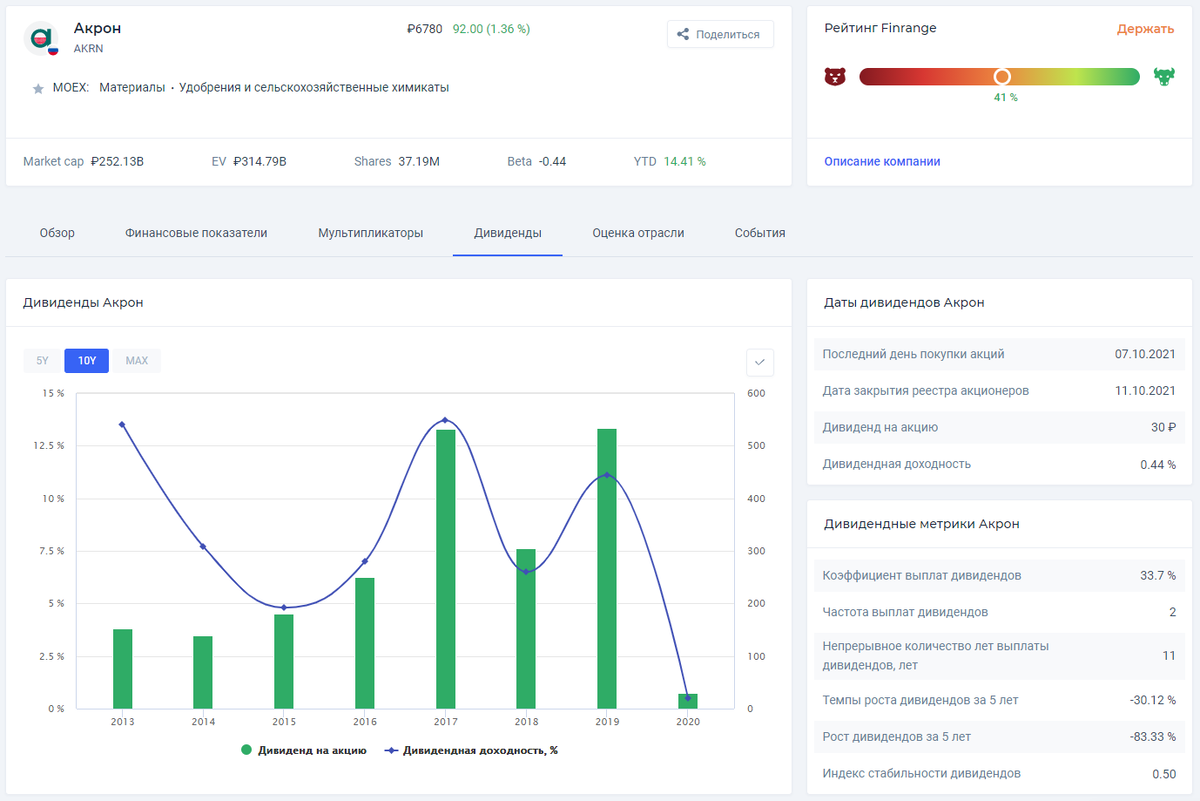Click the Непрерывное количество лет выплаты row

click(x=999, y=656)
